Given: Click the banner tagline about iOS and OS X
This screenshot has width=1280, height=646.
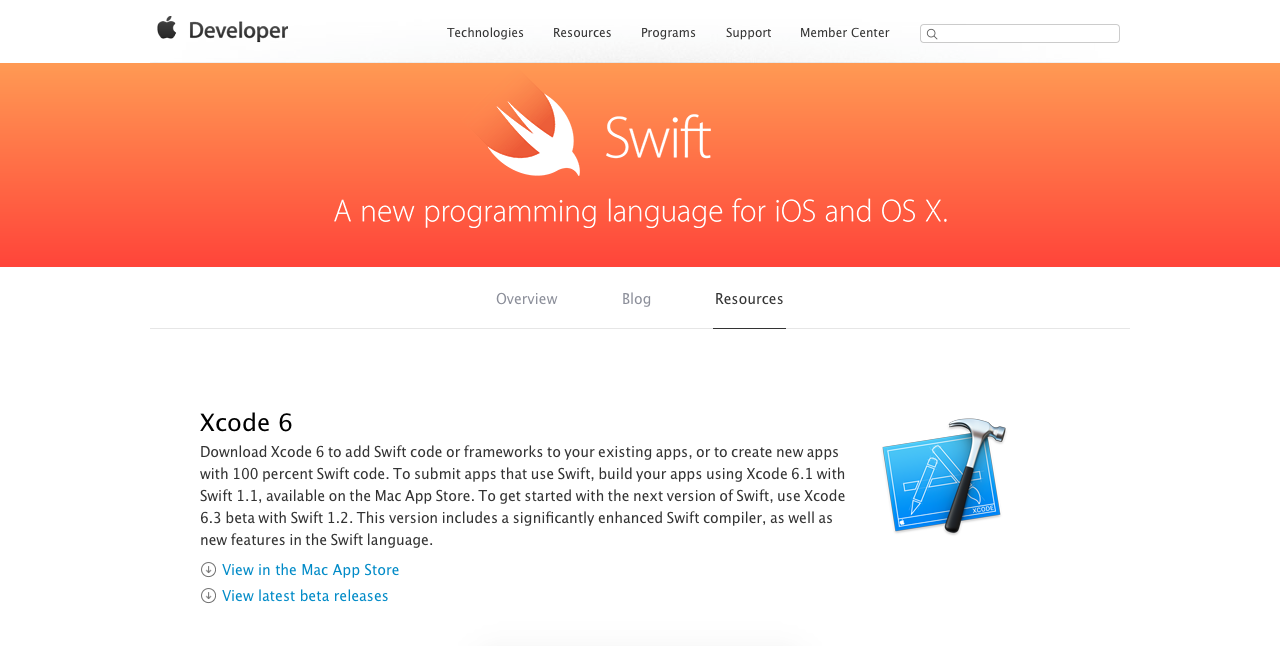Looking at the screenshot, I should tap(641, 212).
